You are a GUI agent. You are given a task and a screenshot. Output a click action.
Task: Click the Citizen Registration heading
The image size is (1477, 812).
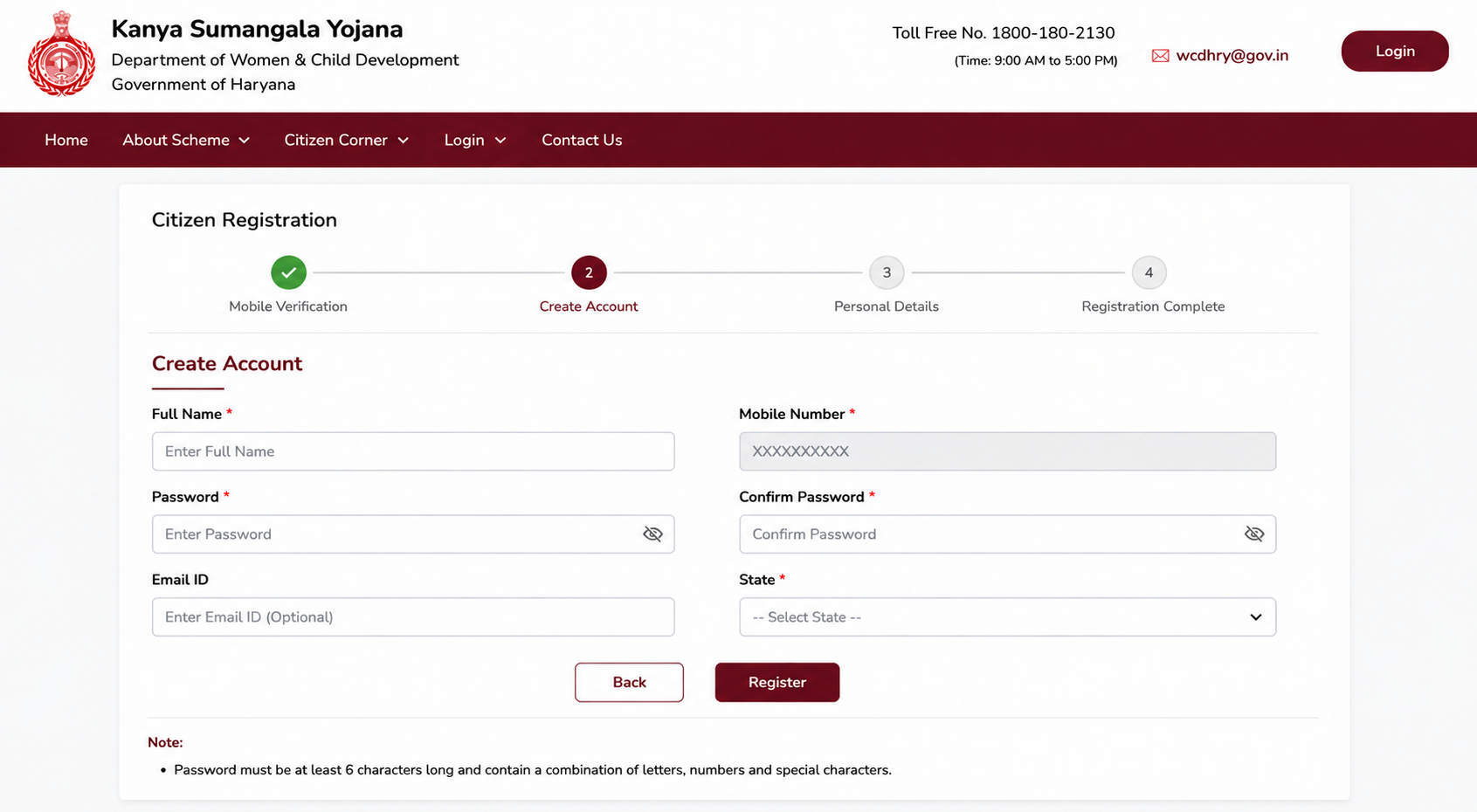[245, 220]
